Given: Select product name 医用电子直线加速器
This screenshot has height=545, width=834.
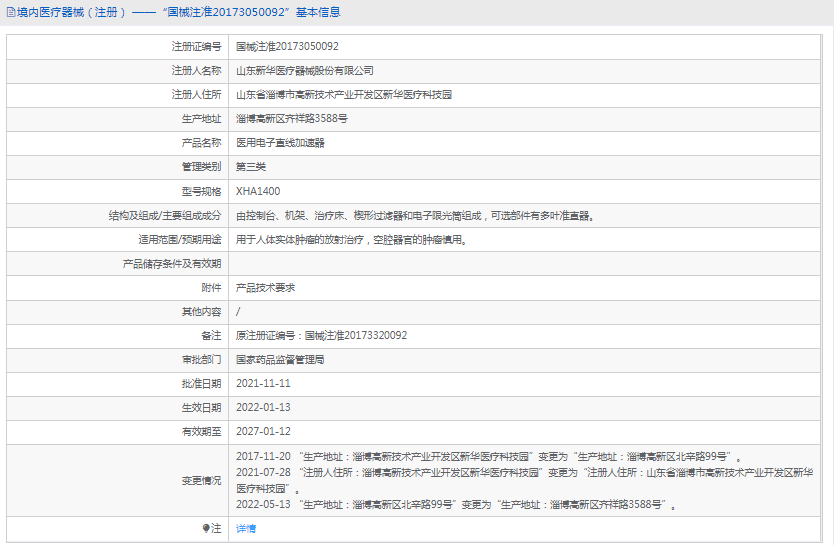Looking at the screenshot, I should coord(280,143).
